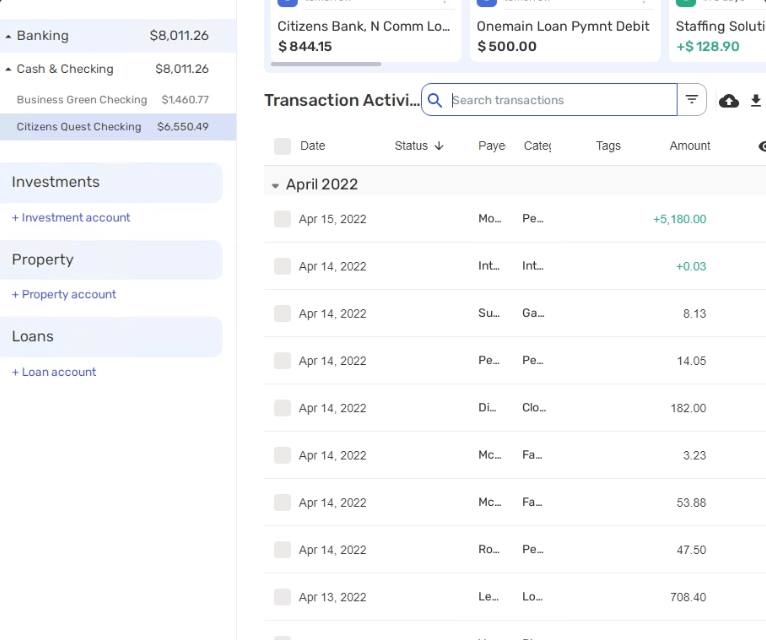This screenshot has width=766, height=640.
Task: Click the Payee column header
Action: click(491, 146)
